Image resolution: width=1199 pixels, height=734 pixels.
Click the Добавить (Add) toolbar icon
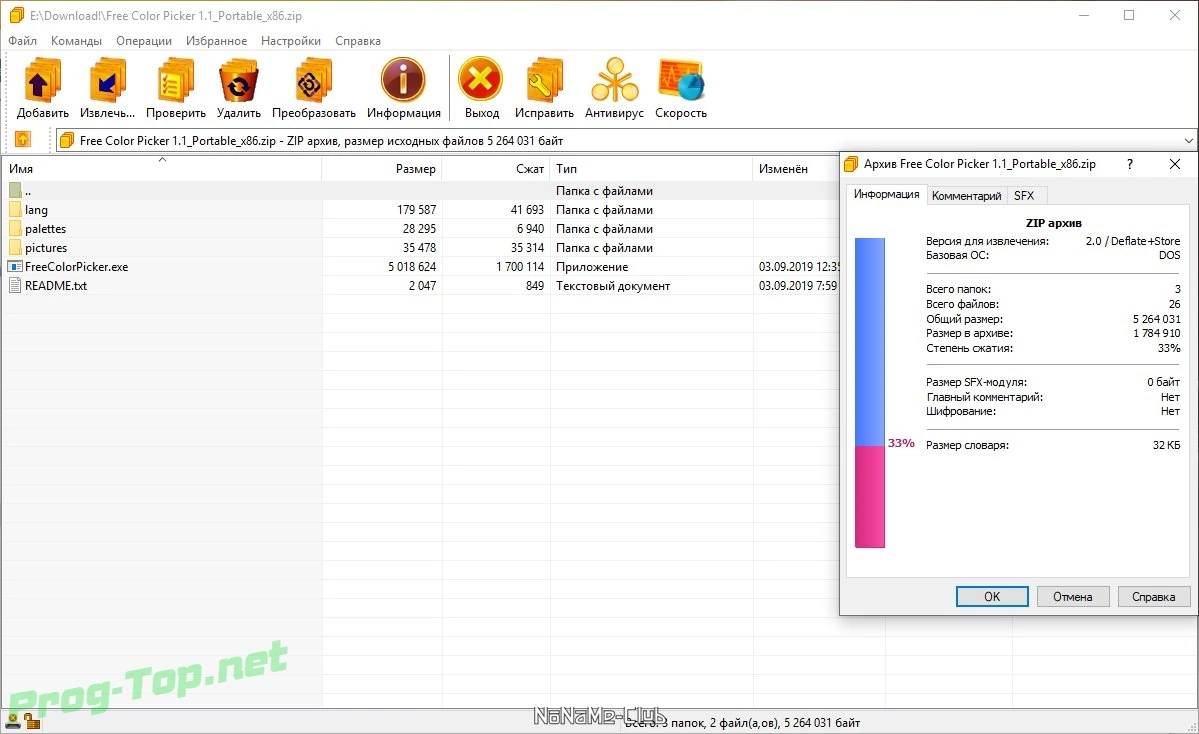click(42, 81)
